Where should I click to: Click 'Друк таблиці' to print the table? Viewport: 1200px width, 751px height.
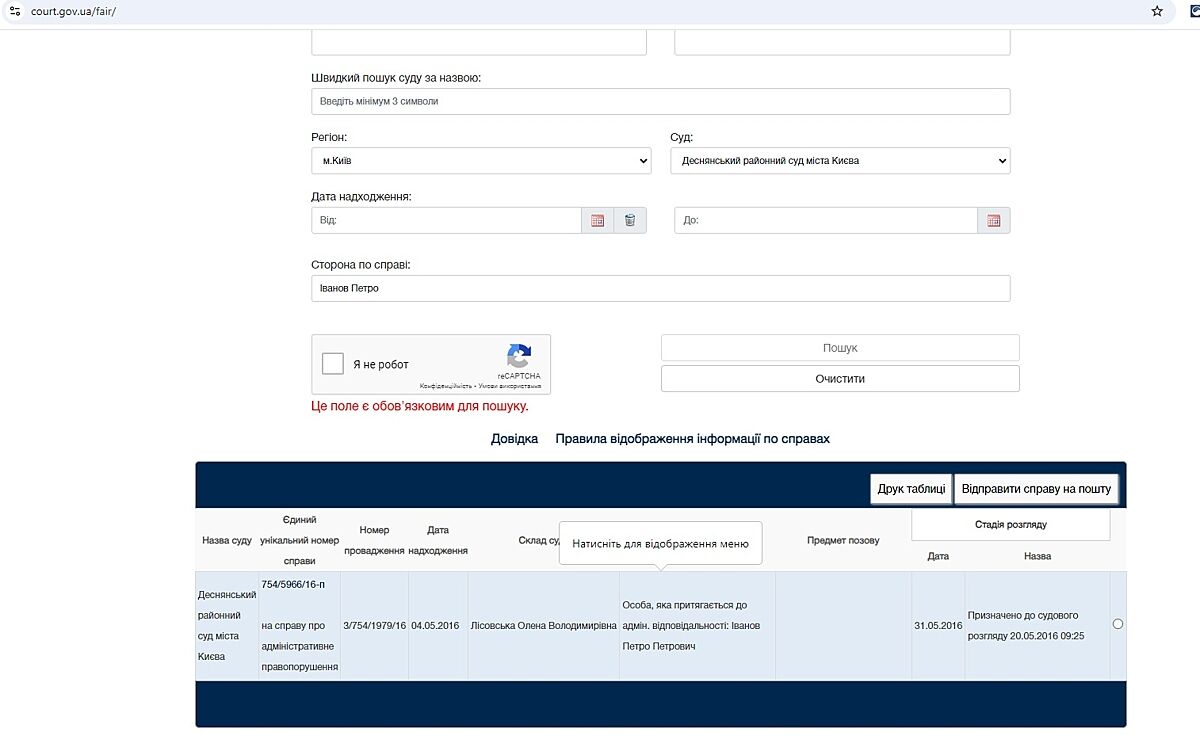[911, 489]
